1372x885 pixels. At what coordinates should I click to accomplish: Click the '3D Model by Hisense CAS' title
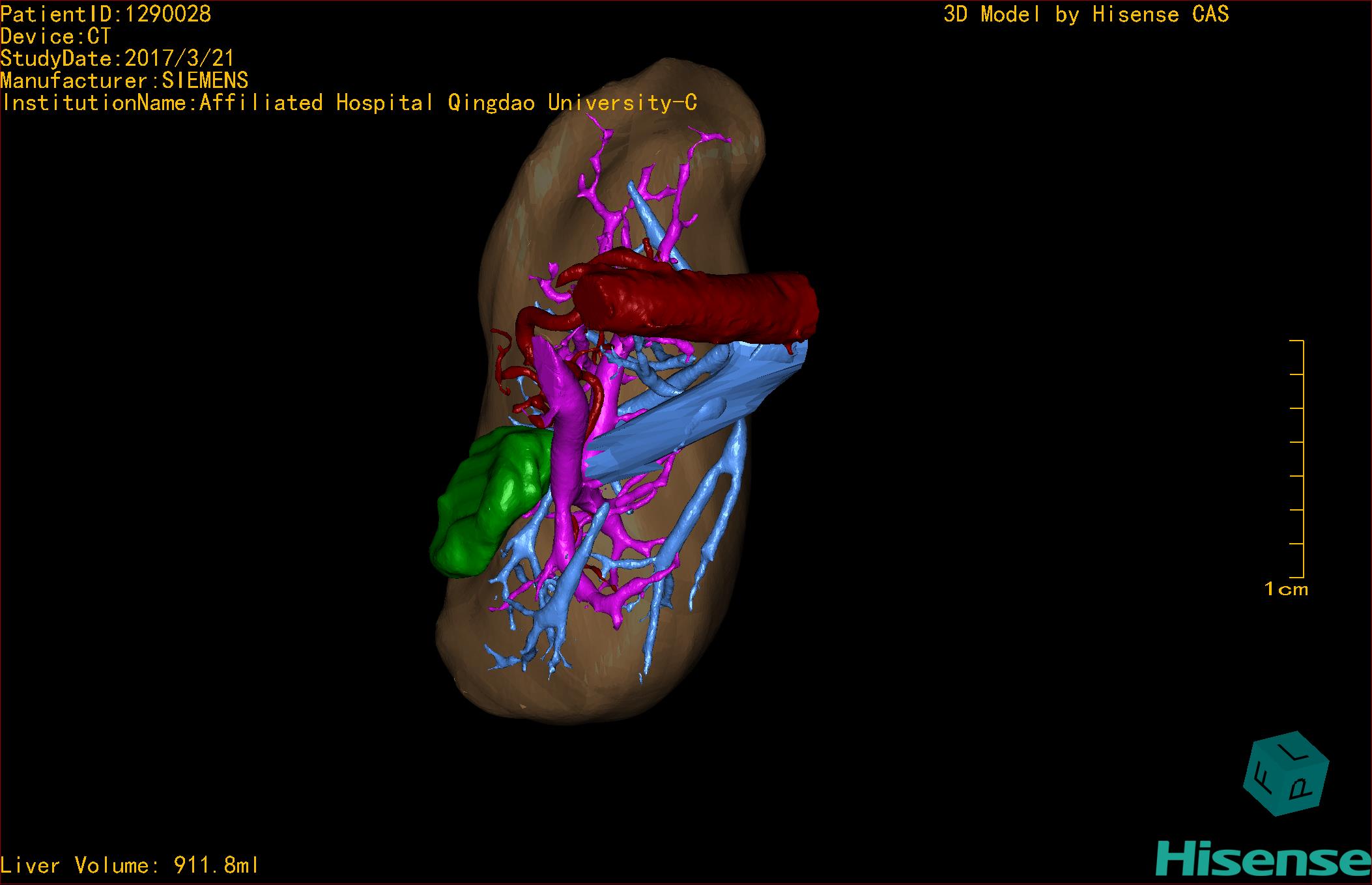[x=1085, y=14]
